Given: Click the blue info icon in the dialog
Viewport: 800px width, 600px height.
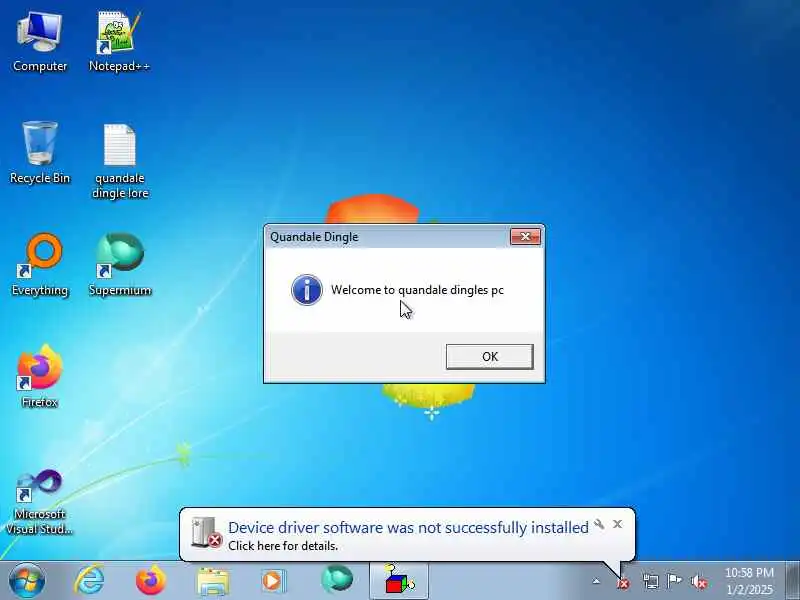Looking at the screenshot, I should 307,290.
